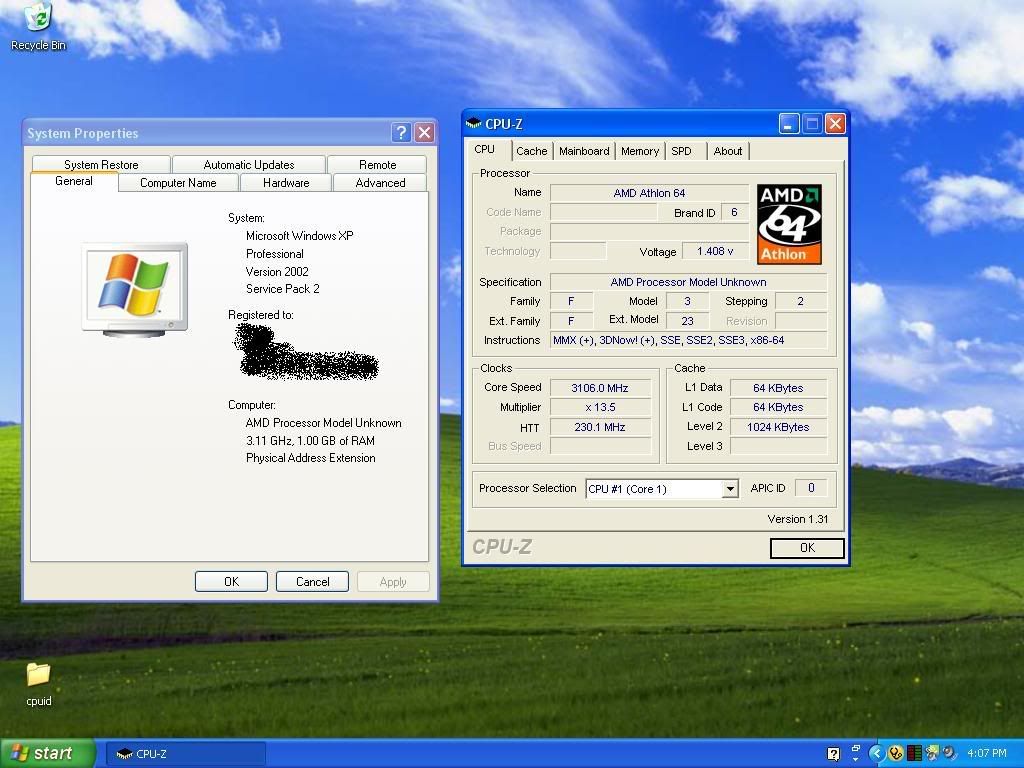Click the Multiplier value x 13.5
Image resolution: width=1024 pixels, height=768 pixels.
pyautogui.click(x=600, y=407)
